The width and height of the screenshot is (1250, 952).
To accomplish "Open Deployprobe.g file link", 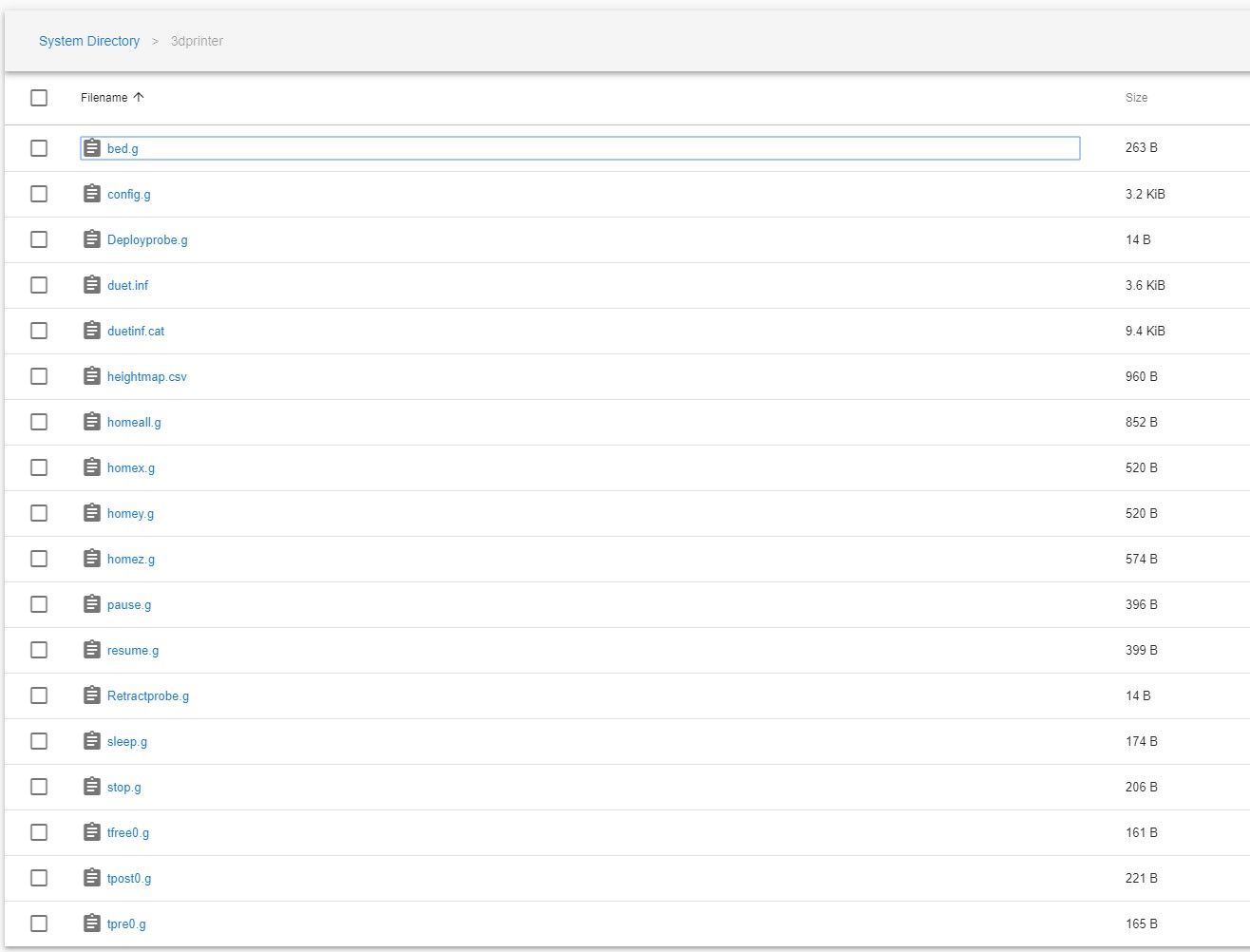I will click(x=147, y=239).
